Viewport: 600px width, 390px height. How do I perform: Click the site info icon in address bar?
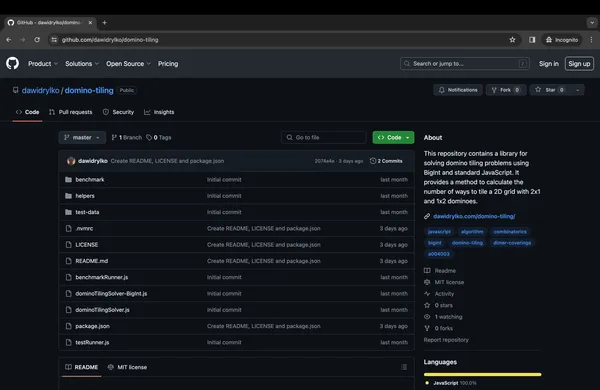(x=54, y=40)
